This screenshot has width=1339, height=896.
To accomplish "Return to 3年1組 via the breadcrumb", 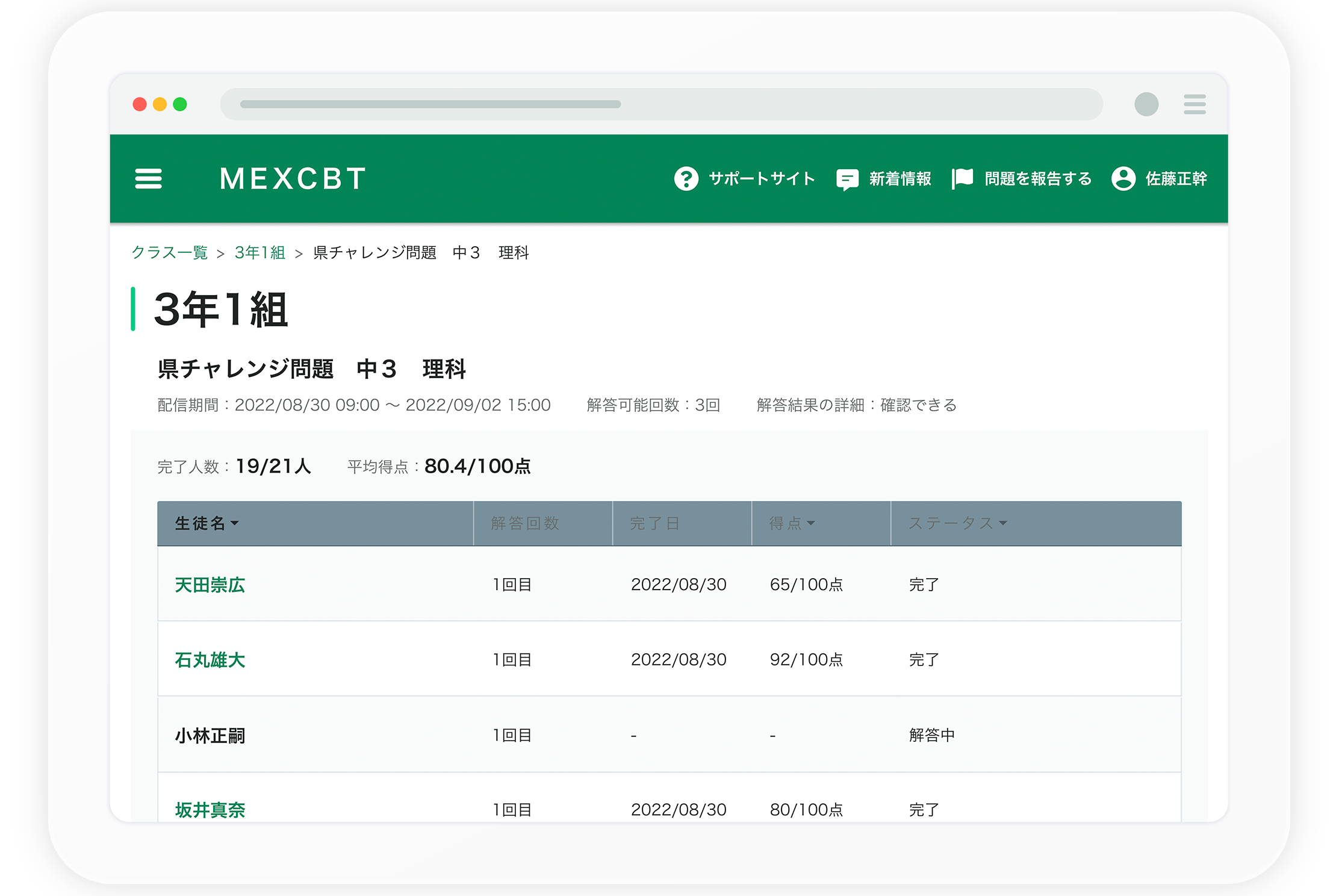I will pyautogui.click(x=259, y=253).
